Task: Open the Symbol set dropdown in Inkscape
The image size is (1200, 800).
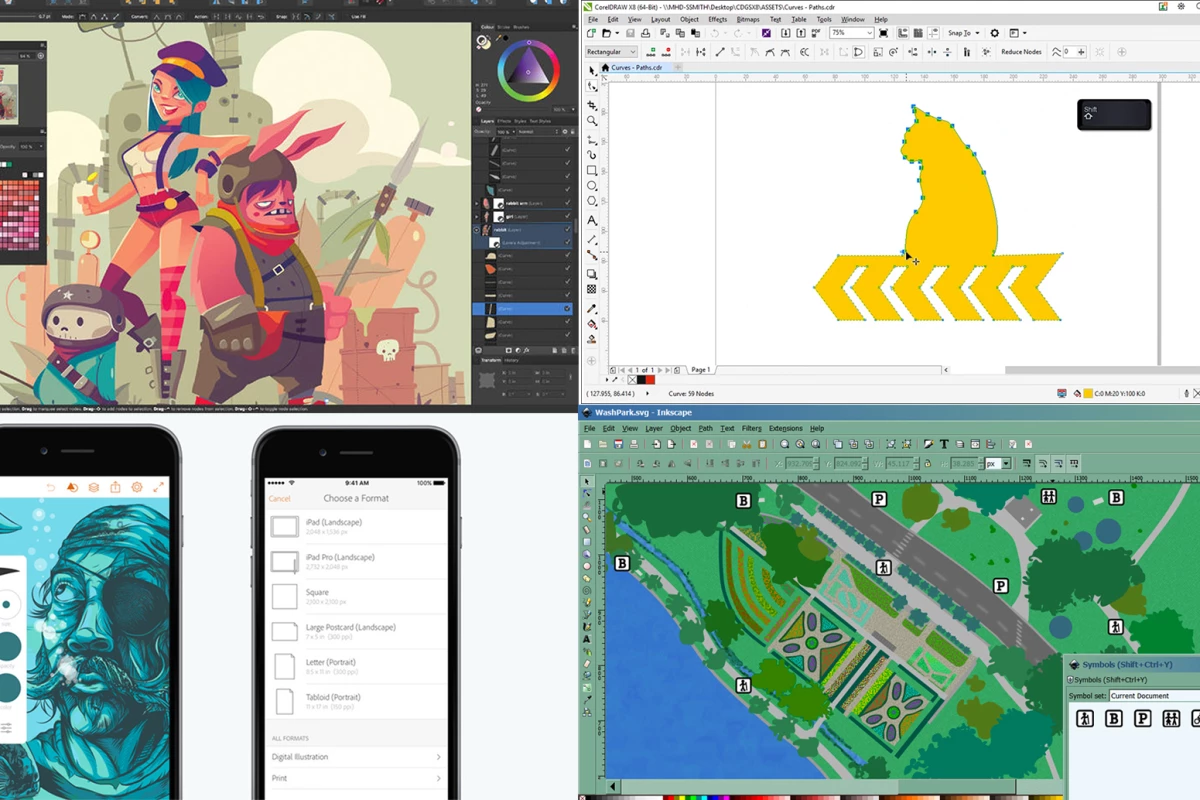Action: pyautogui.click(x=1140, y=696)
